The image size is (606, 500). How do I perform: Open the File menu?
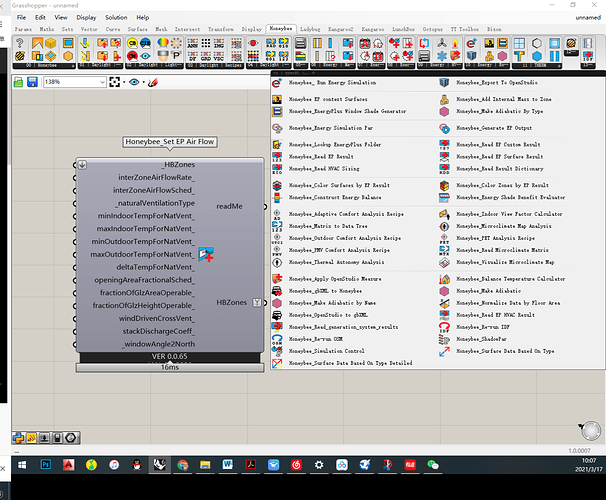pos(21,17)
